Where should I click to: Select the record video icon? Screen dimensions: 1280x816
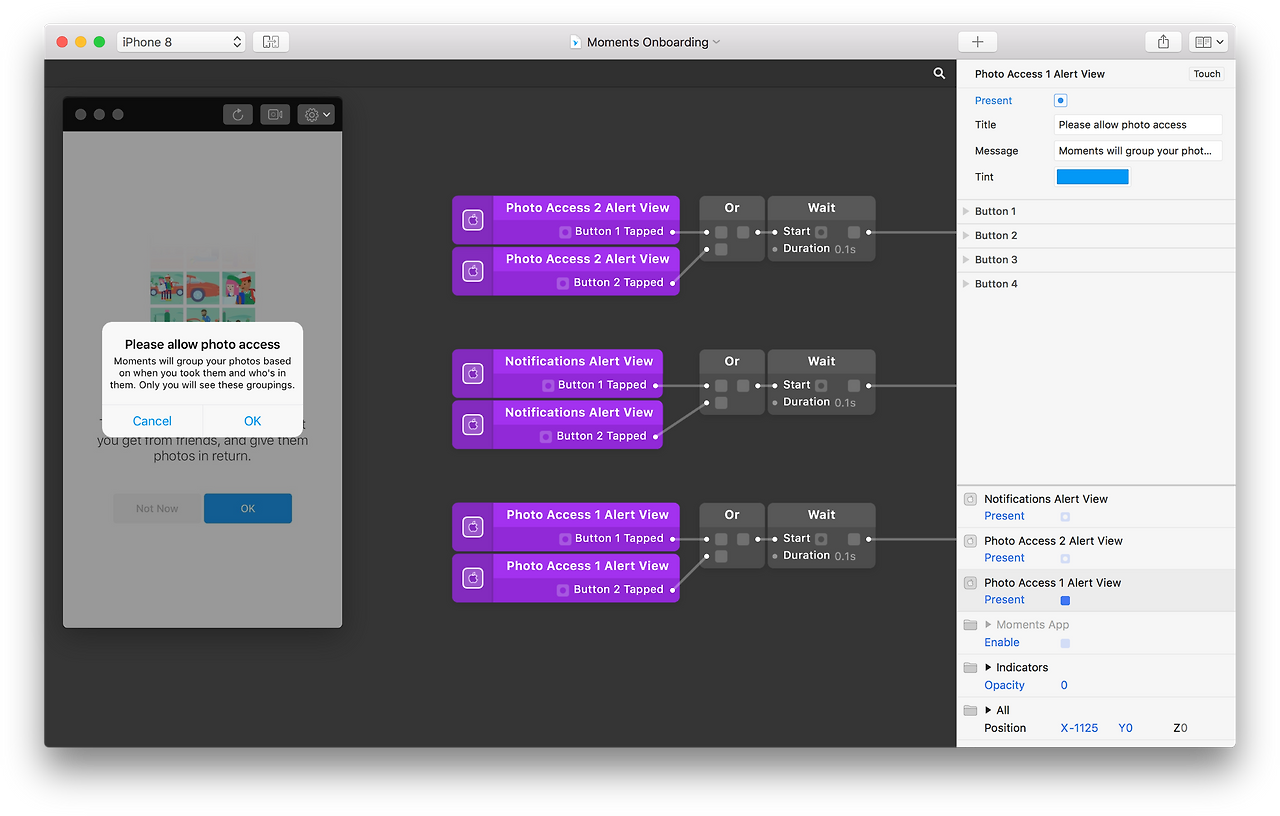point(275,114)
